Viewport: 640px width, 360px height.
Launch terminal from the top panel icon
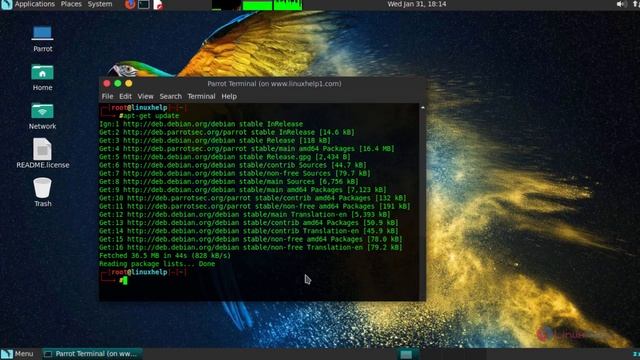(x=144, y=4)
